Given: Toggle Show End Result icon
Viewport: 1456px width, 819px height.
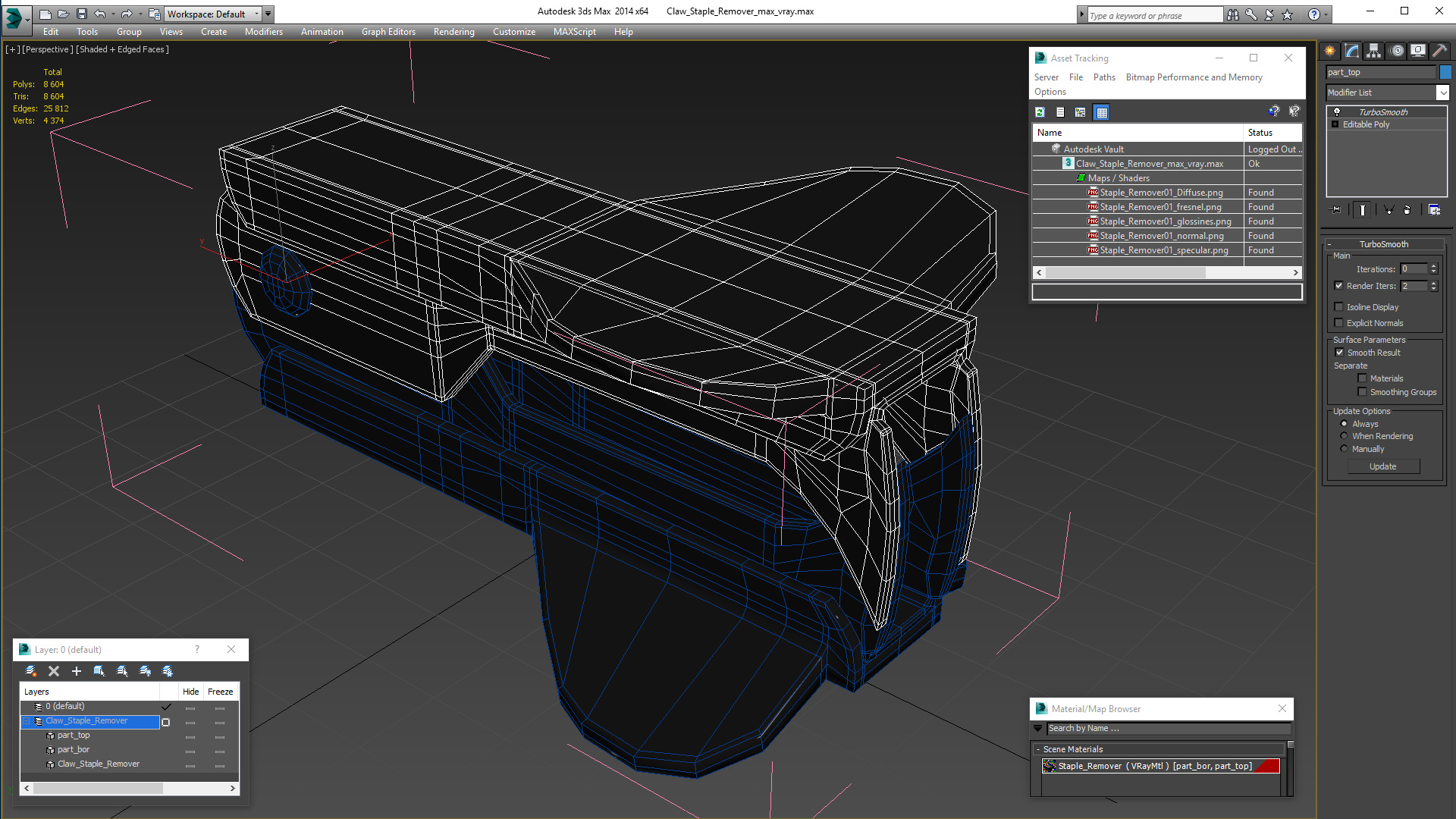Looking at the screenshot, I should point(1363,210).
